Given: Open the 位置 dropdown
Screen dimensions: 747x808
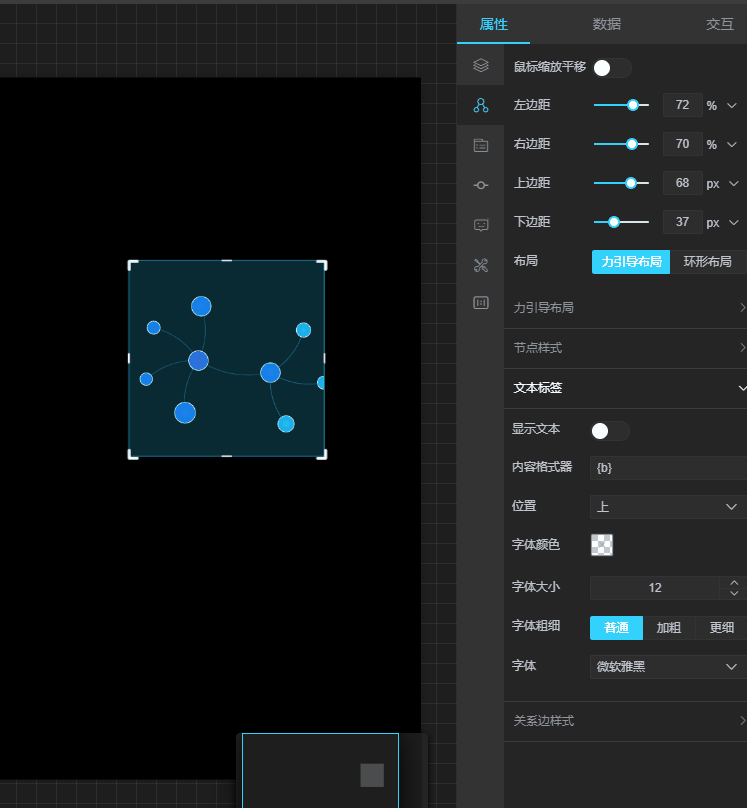Looking at the screenshot, I should point(668,507).
